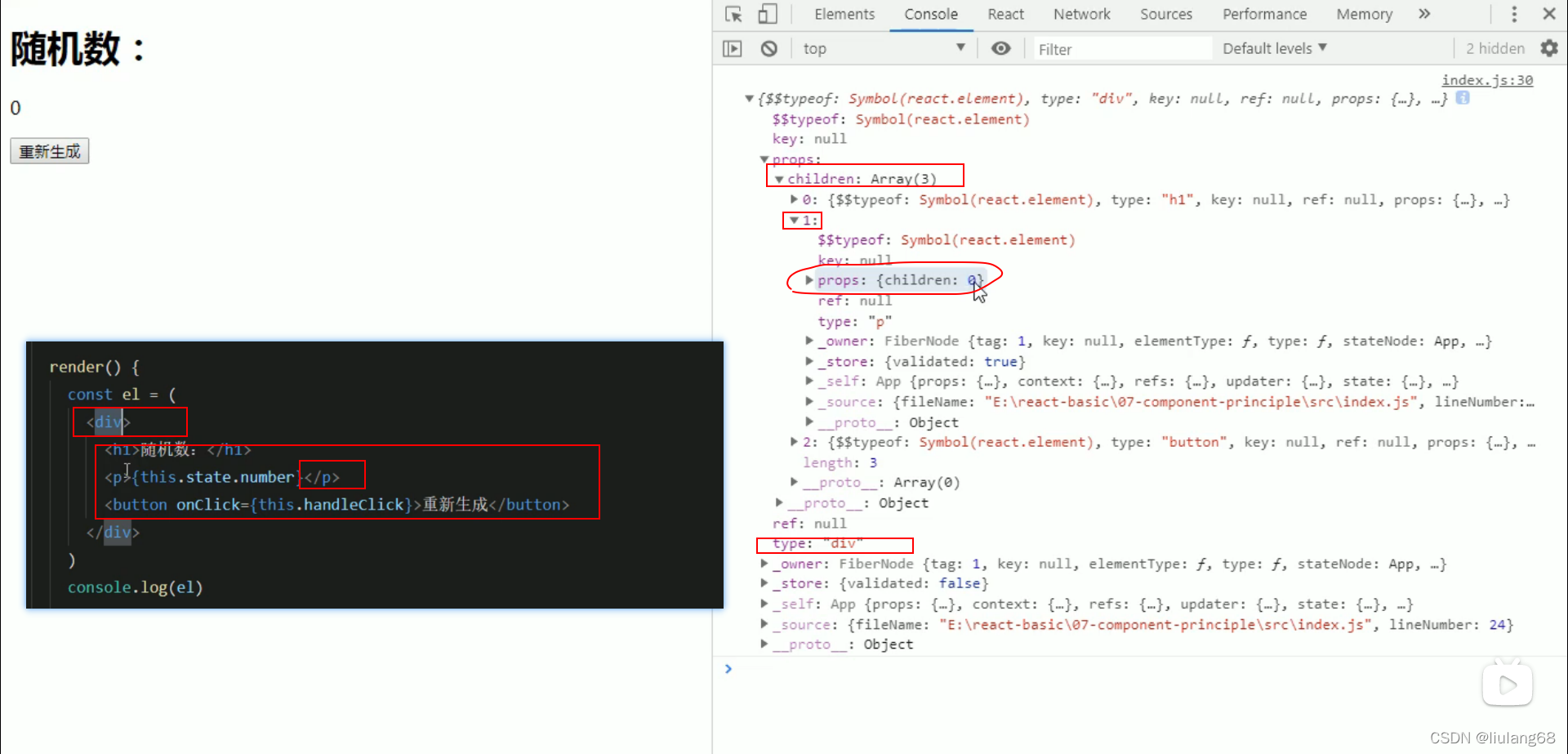Screen dimensions: 1568x754
Task: Focus the console Filter input field
Action: (x=1121, y=49)
